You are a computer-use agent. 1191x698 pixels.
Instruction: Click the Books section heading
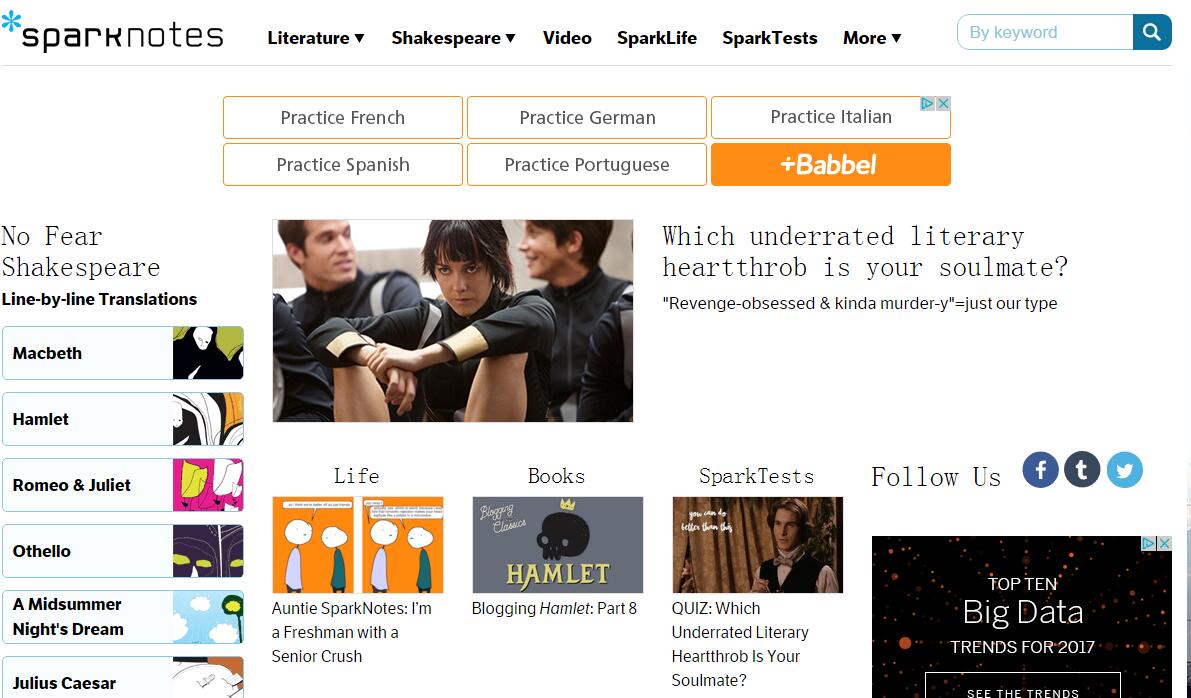557,476
